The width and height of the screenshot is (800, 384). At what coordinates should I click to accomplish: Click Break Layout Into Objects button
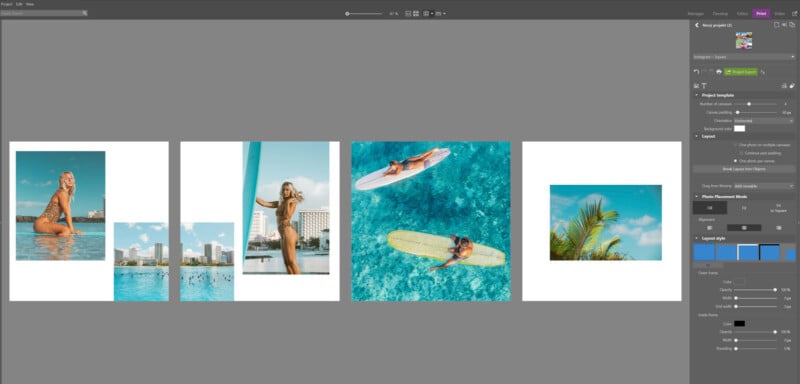click(x=744, y=169)
